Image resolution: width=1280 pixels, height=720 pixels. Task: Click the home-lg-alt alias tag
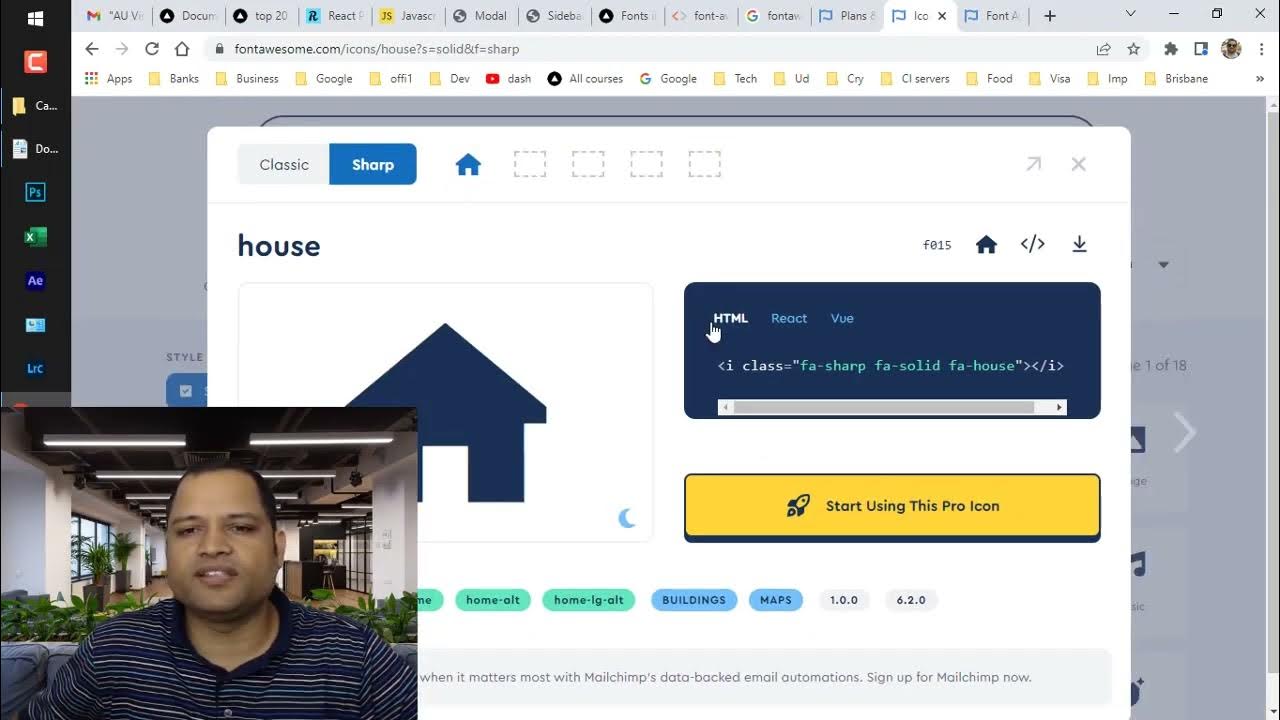coord(588,600)
